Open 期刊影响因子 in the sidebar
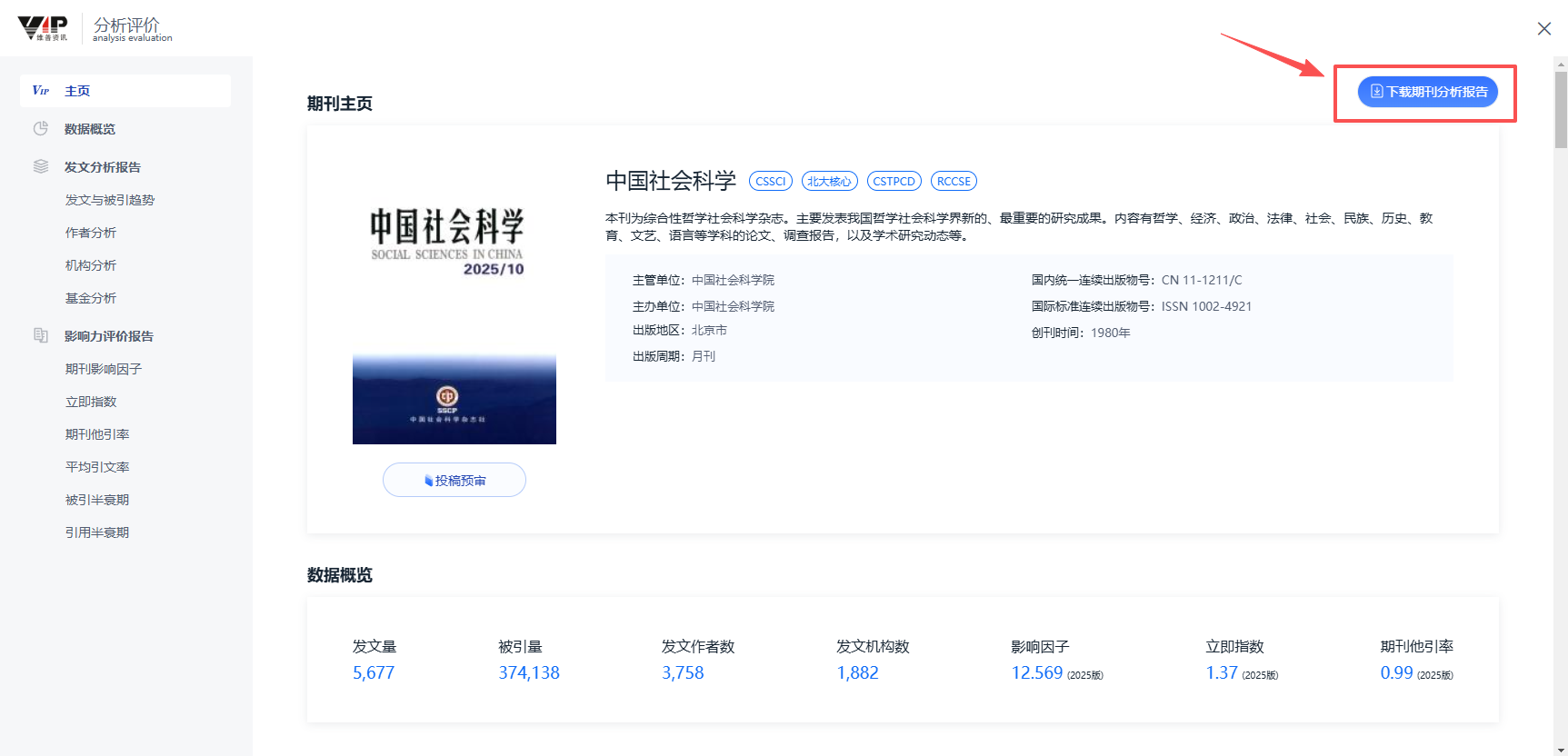Viewport: 1568px width, 756px height. pos(104,369)
